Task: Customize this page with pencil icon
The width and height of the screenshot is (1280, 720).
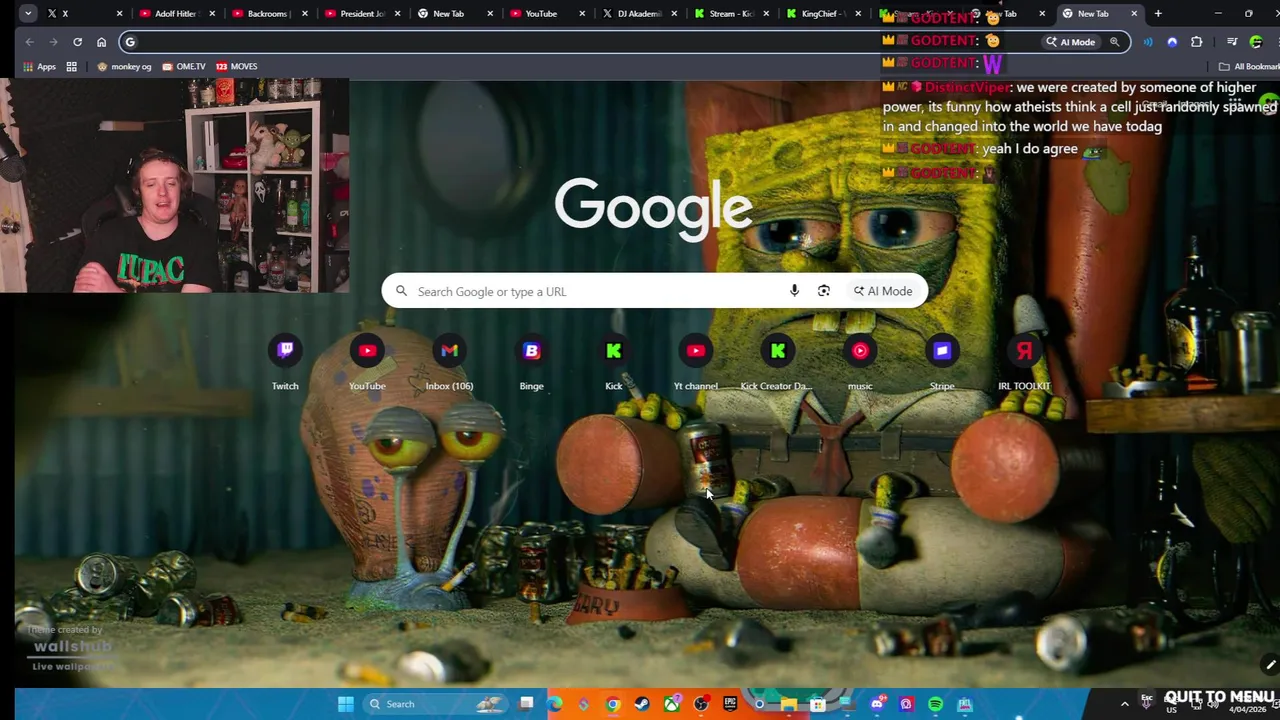Action: 1270,665
